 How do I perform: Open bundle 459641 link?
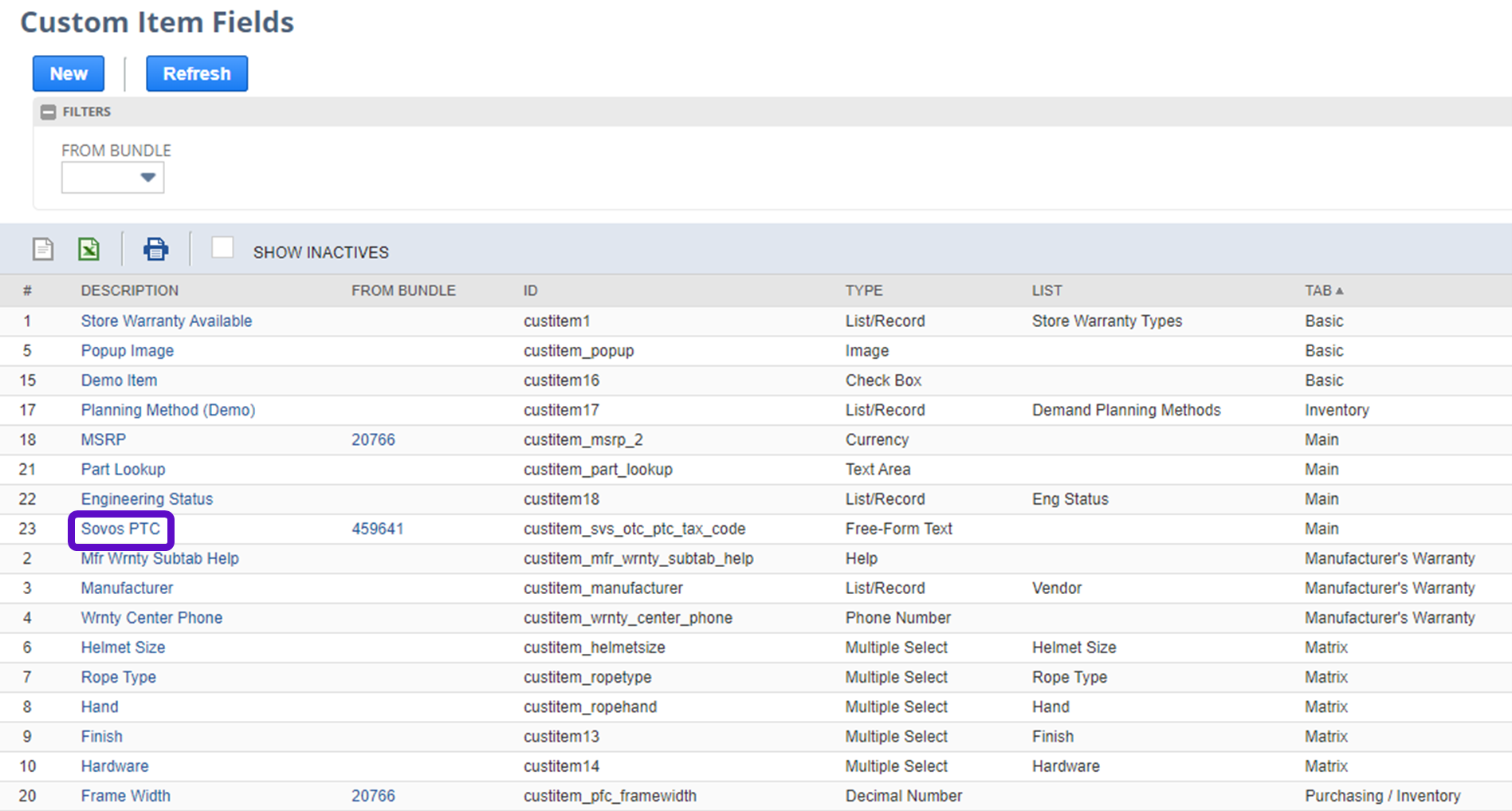tap(377, 529)
